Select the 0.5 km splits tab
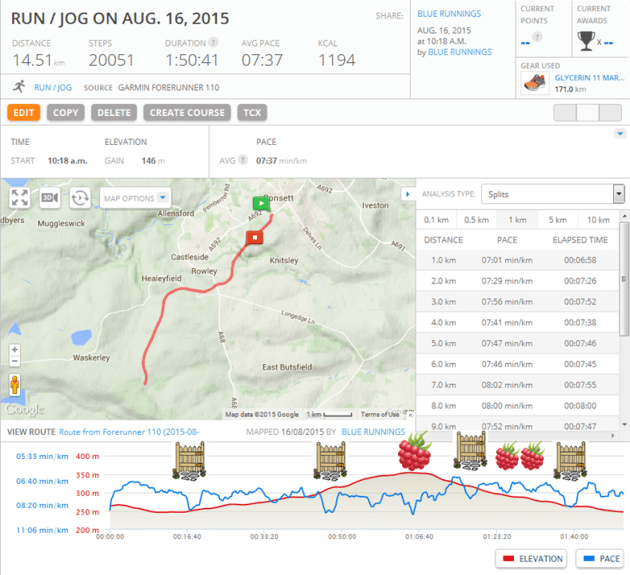Screen dimensions: 630x575 (476, 220)
